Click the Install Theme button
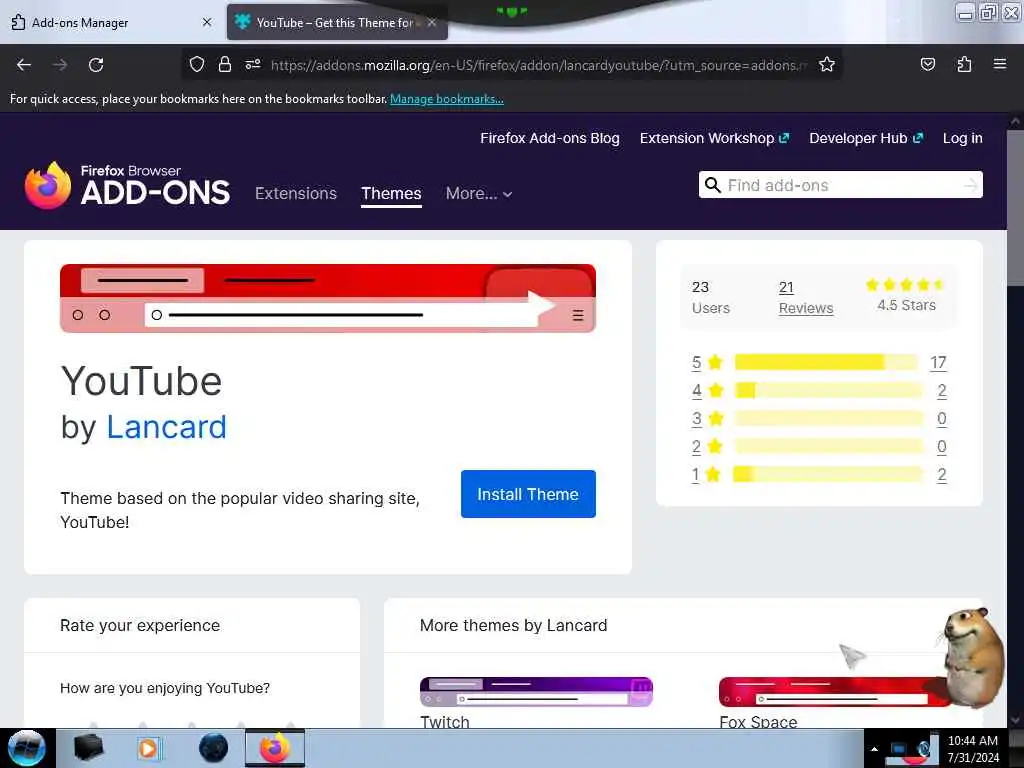Viewport: 1024px width, 768px height. point(528,494)
